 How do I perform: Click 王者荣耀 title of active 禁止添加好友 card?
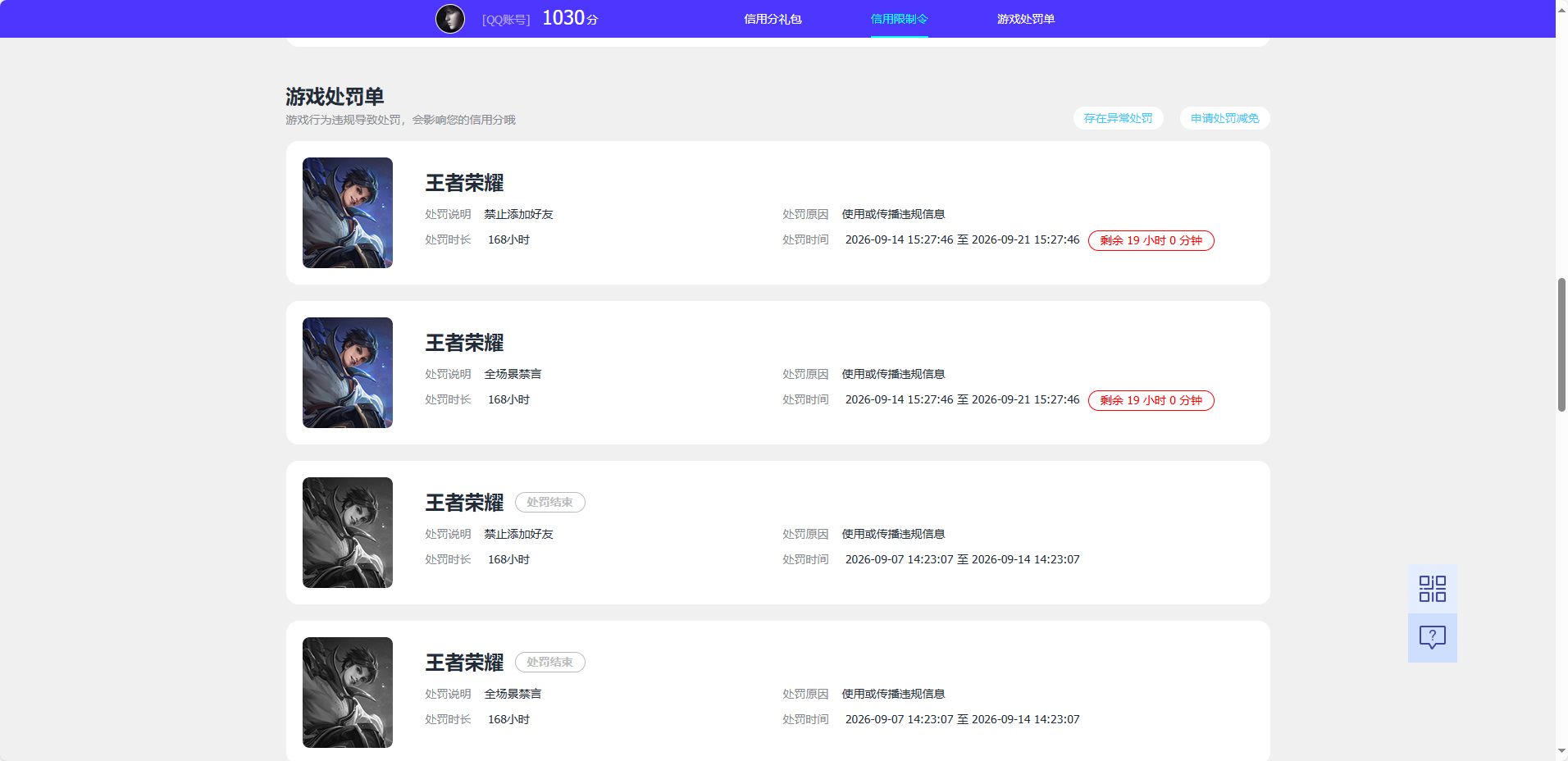(x=464, y=183)
